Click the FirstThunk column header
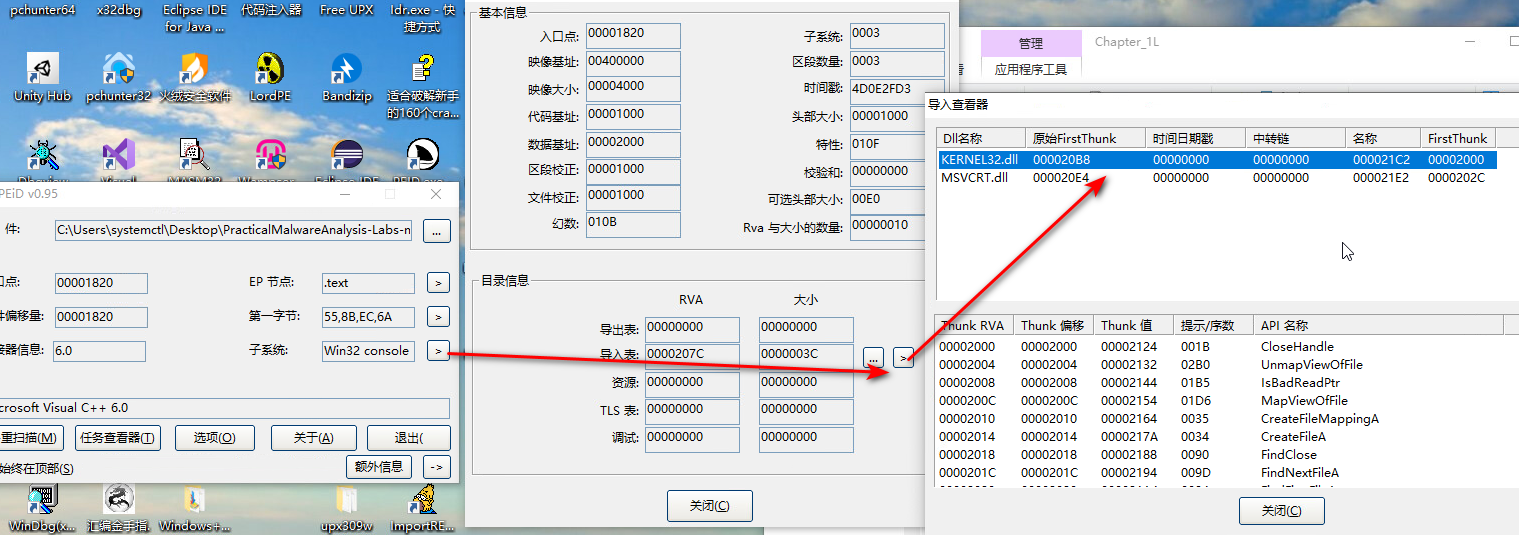Viewport: 1519px width, 535px height. pyautogui.click(x=1458, y=138)
